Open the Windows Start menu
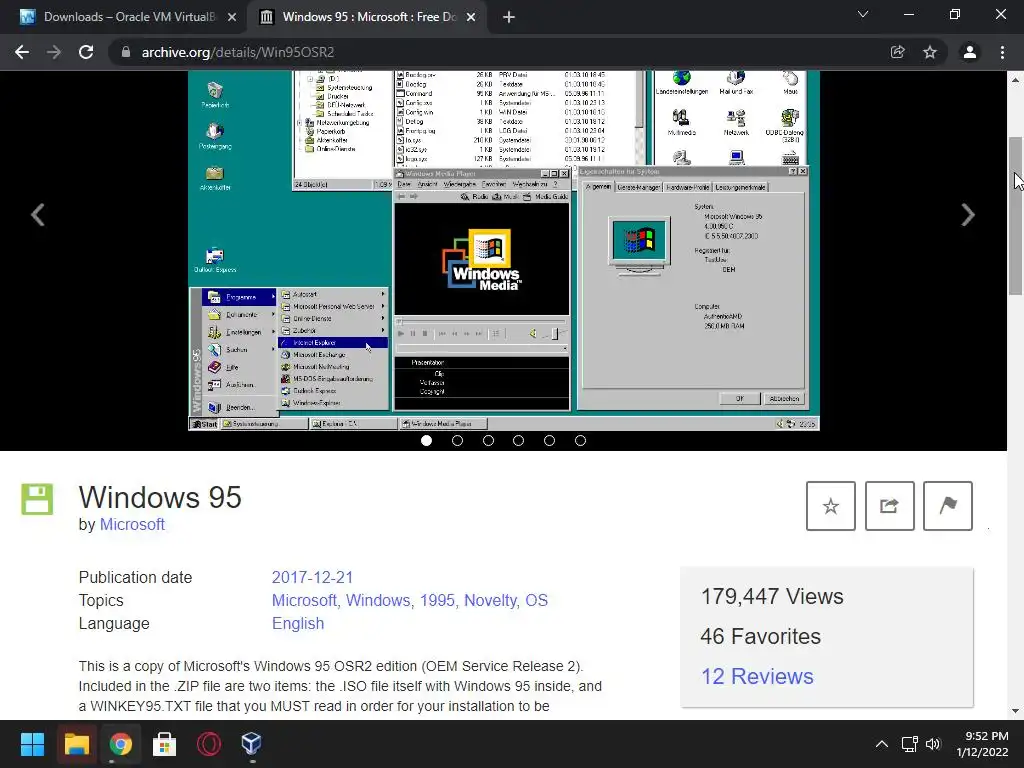Image resolution: width=1024 pixels, height=768 pixels. click(x=32, y=744)
